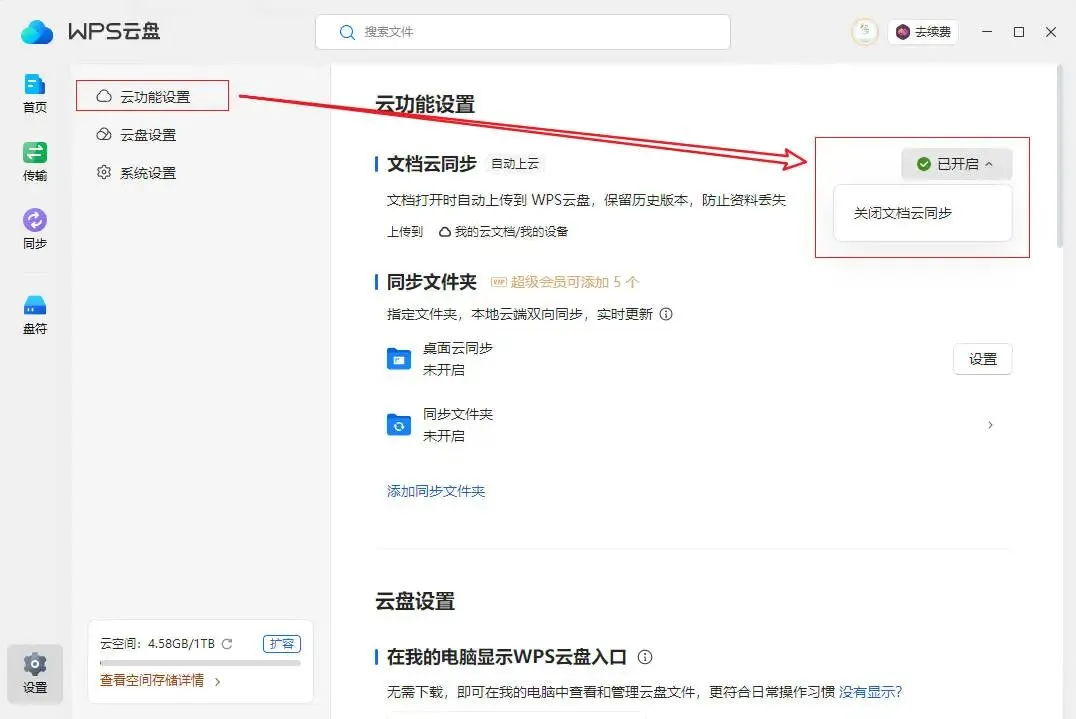Click the 同步文件夹 folder icon
Image resolution: width=1076 pixels, height=719 pixels.
pos(399,425)
